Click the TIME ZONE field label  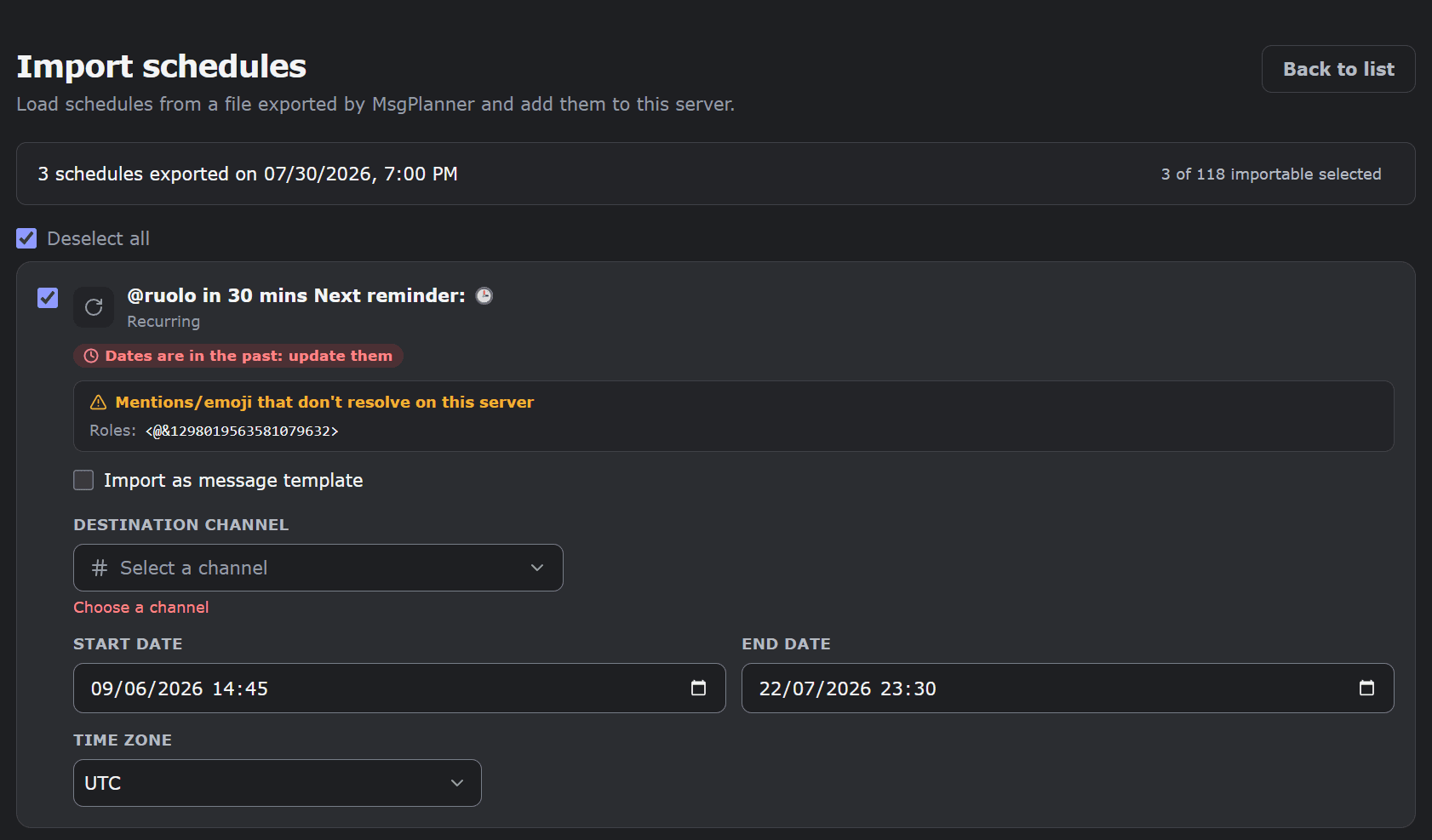123,740
